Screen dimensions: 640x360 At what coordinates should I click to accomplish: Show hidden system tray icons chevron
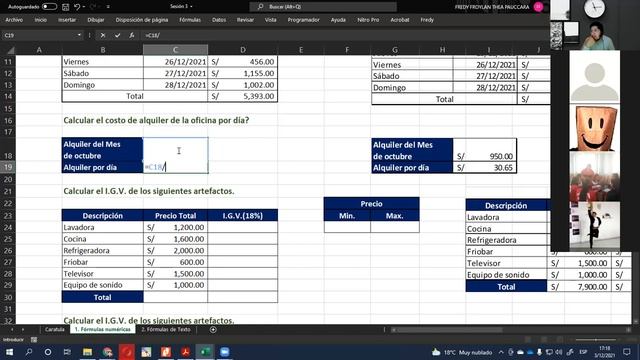pyautogui.click(x=501, y=352)
